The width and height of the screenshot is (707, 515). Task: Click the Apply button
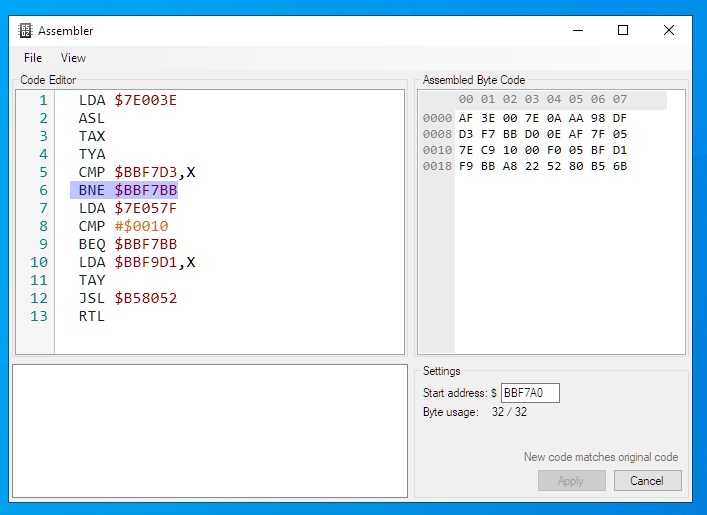(x=571, y=481)
